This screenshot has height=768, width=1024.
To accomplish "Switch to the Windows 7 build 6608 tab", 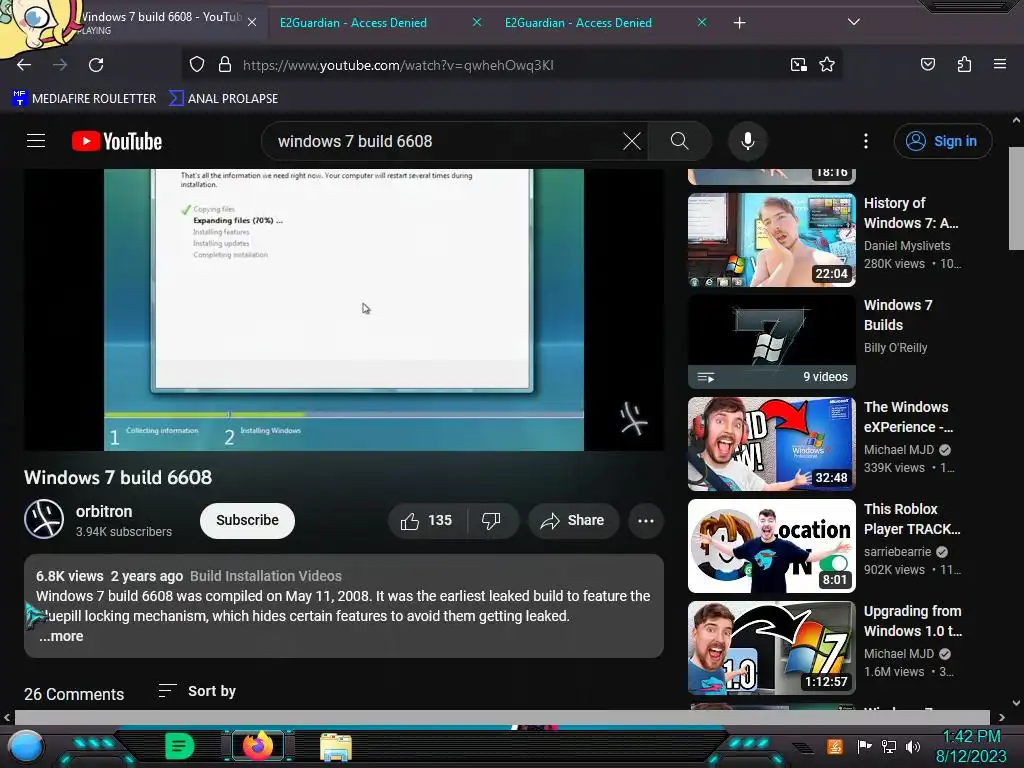I will [161, 22].
